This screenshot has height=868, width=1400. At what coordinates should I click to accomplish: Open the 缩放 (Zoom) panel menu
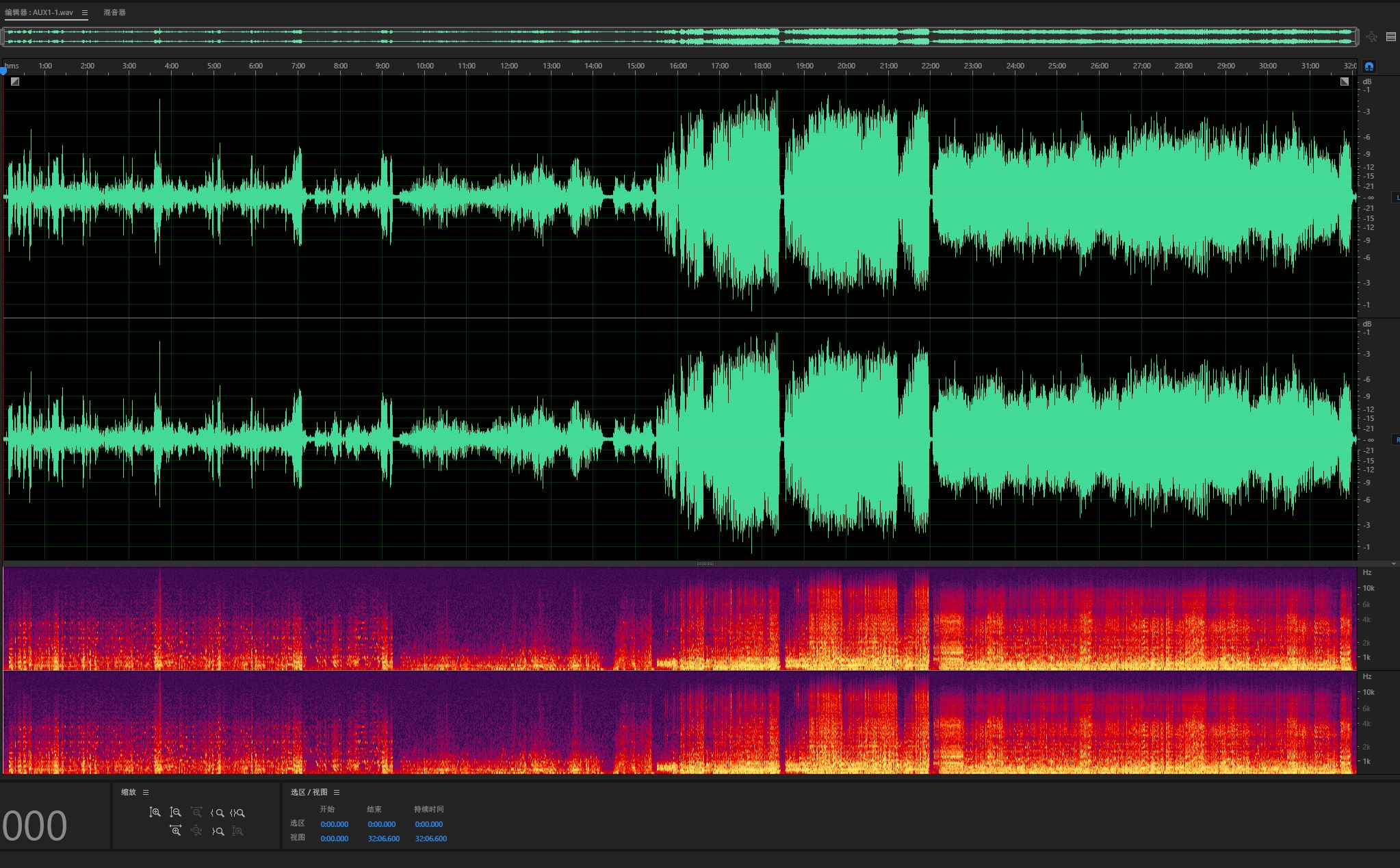(146, 792)
